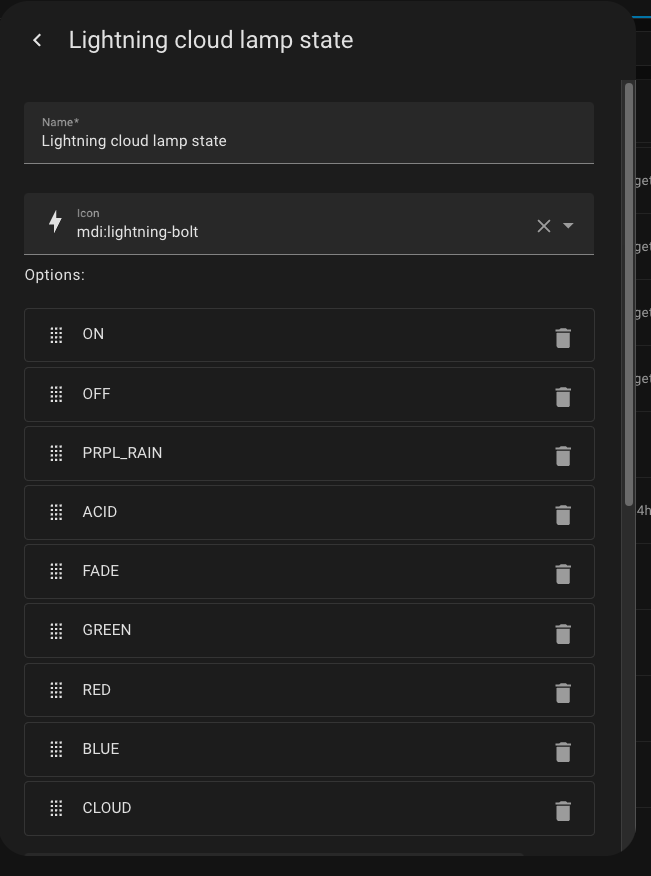
Task: Click the 'Lightning cloud lamp state' dialog title
Action: coord(211,41)
